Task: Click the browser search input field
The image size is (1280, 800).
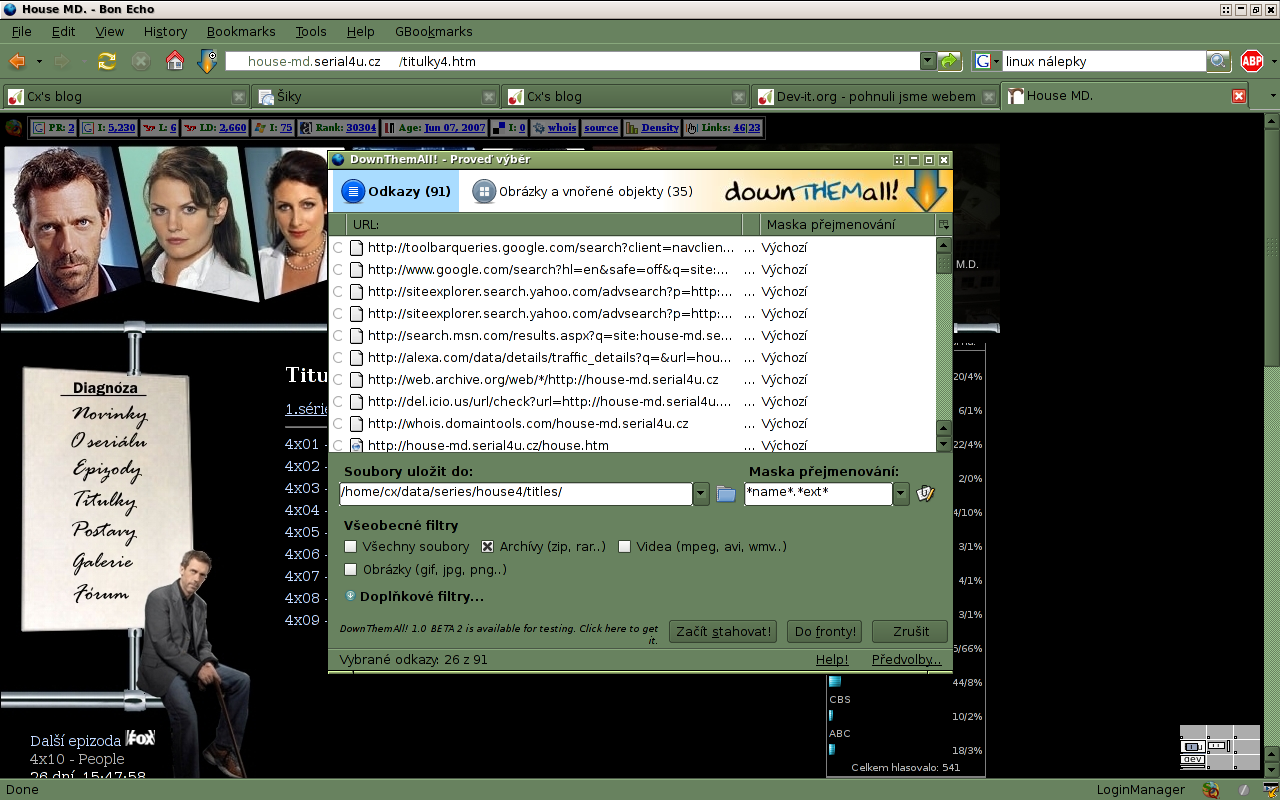Action: click(x=1105, y=61)
